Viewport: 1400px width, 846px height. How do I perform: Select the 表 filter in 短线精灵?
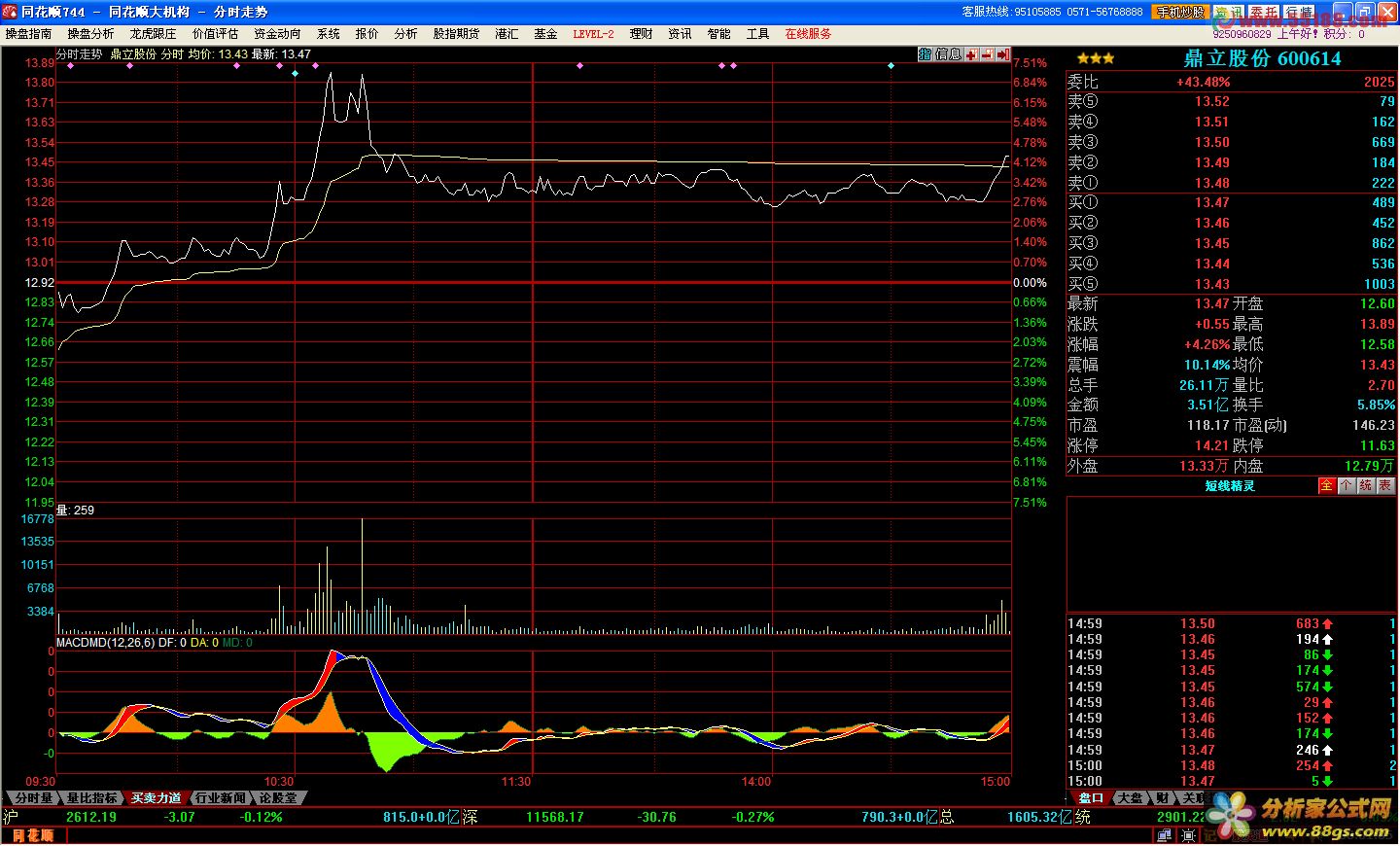click(x=1385, y=485)
